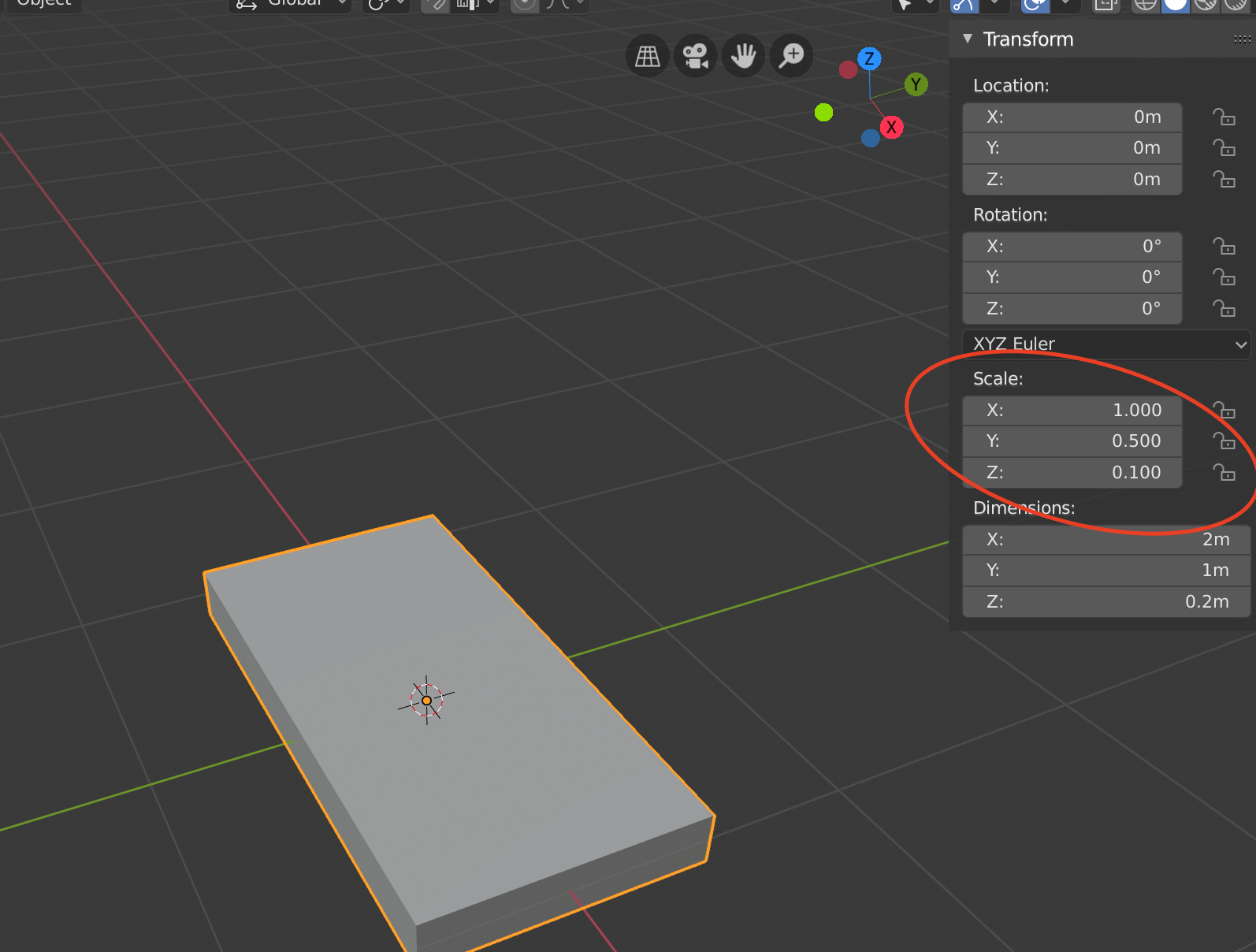Click the magnifier zoom view icon
The height and width of the screenshot is (952, 1256).
(x=791, y=56)
